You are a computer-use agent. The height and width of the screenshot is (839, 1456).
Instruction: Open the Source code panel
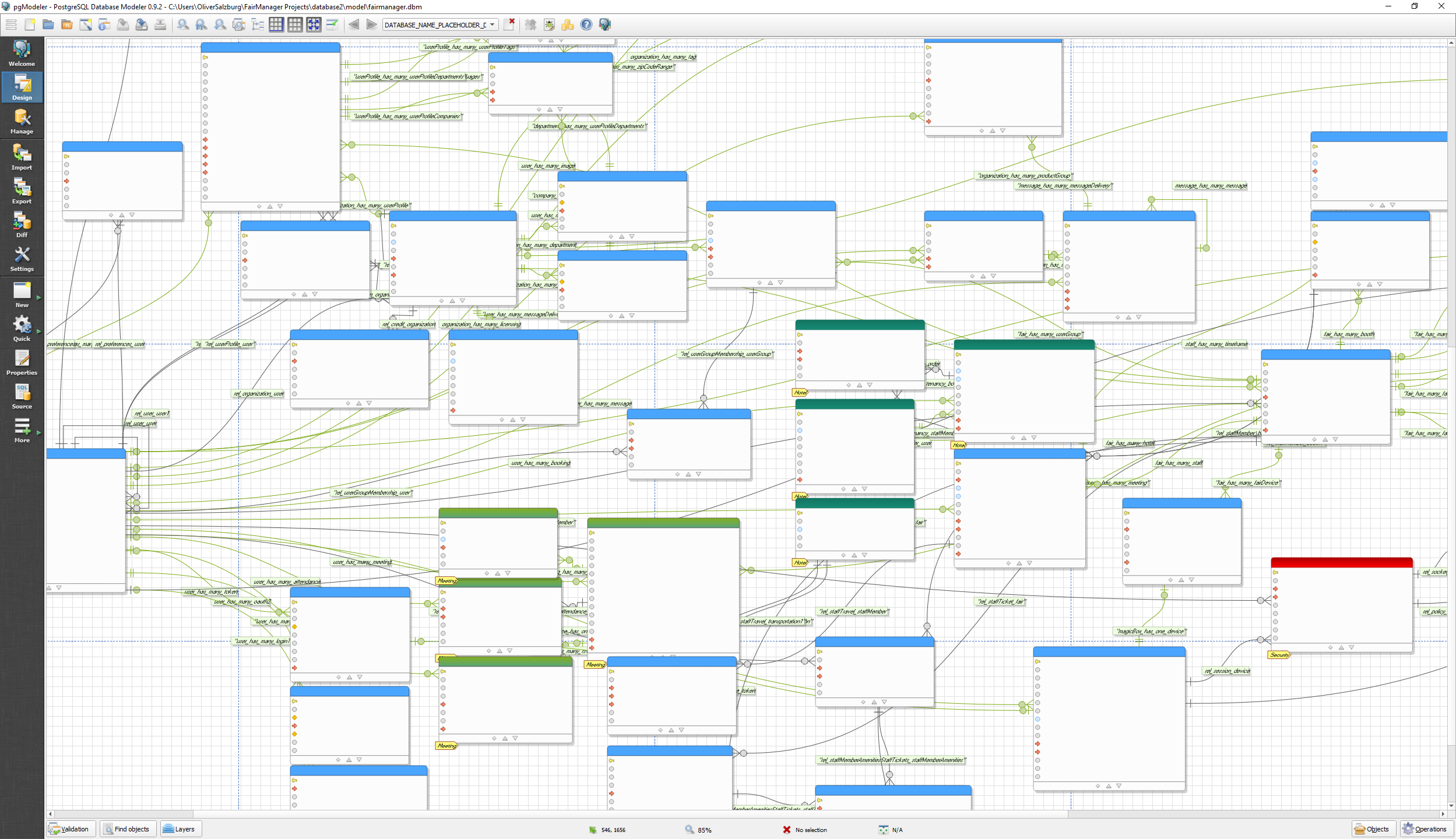click(x=22, y=396)
